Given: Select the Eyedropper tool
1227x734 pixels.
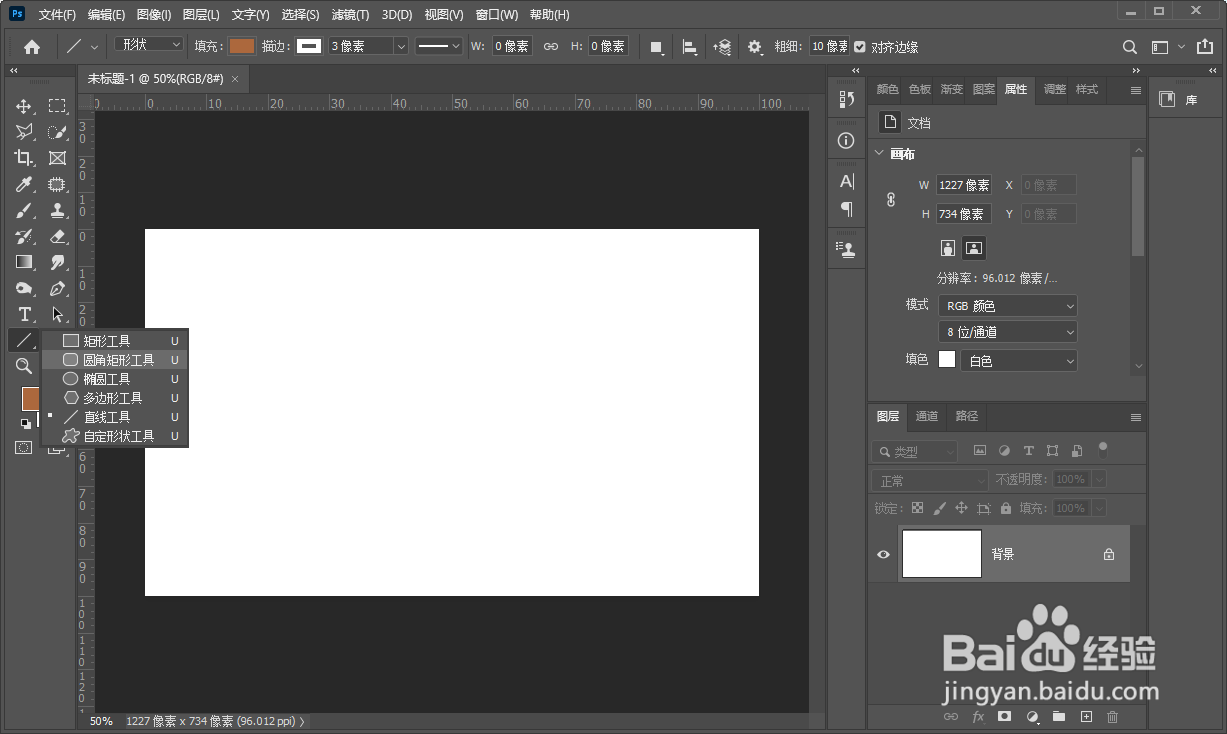Looking at the screenshot, I should (x=24, y=184).
